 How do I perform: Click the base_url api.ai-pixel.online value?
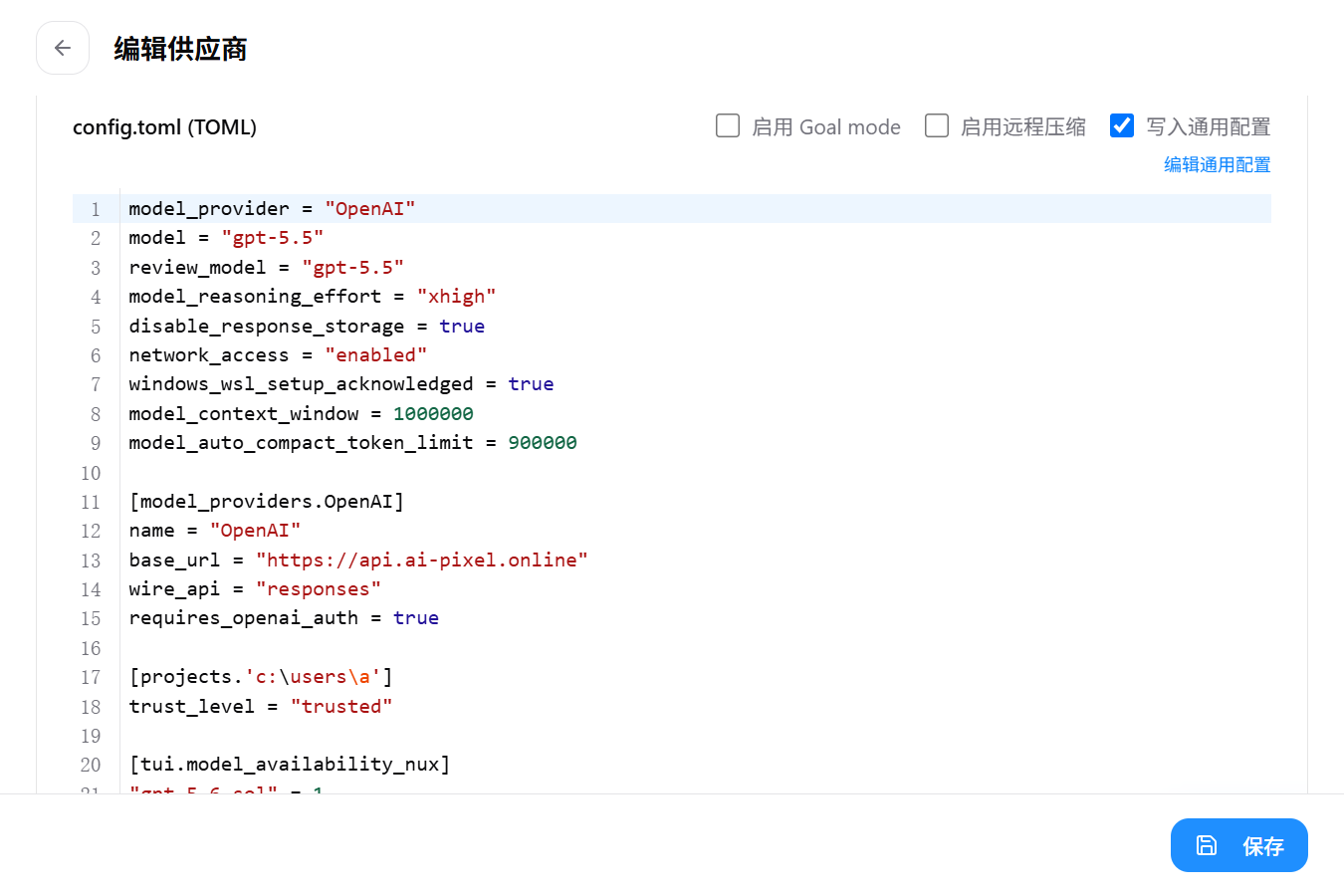point(422,560)
